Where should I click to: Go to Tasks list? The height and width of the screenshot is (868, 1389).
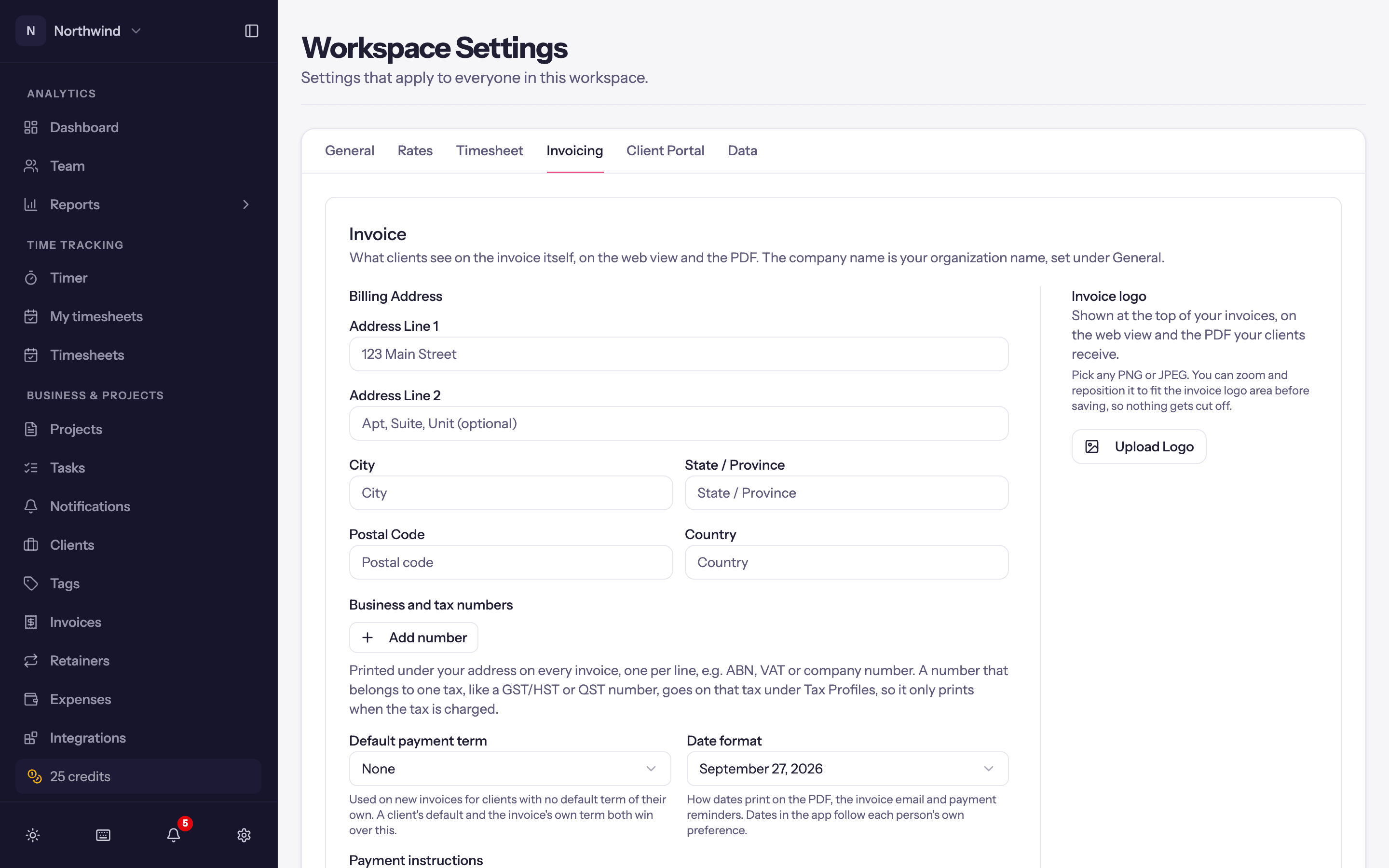click(x=138, y=468)
